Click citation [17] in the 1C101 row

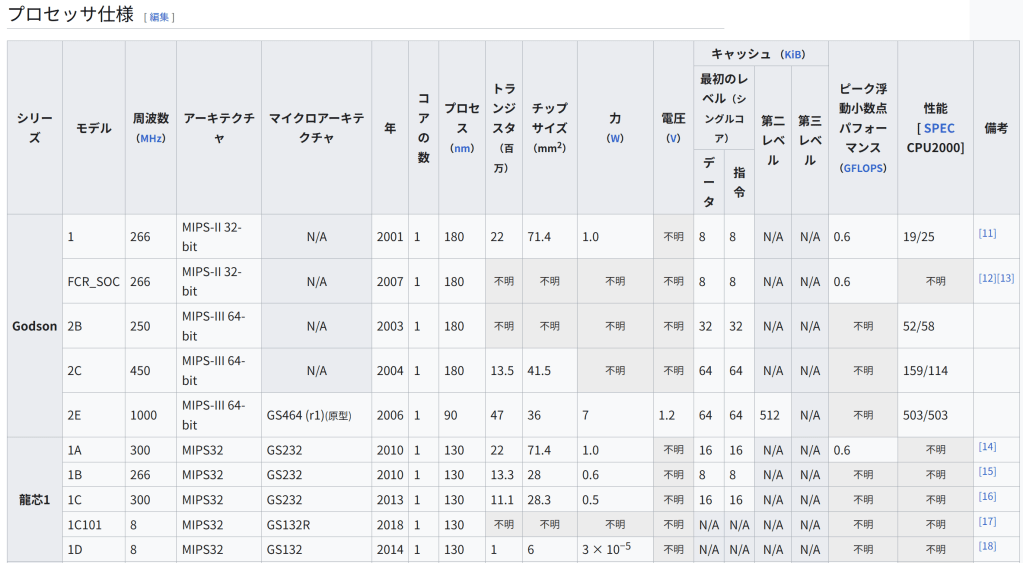(987, 521)
